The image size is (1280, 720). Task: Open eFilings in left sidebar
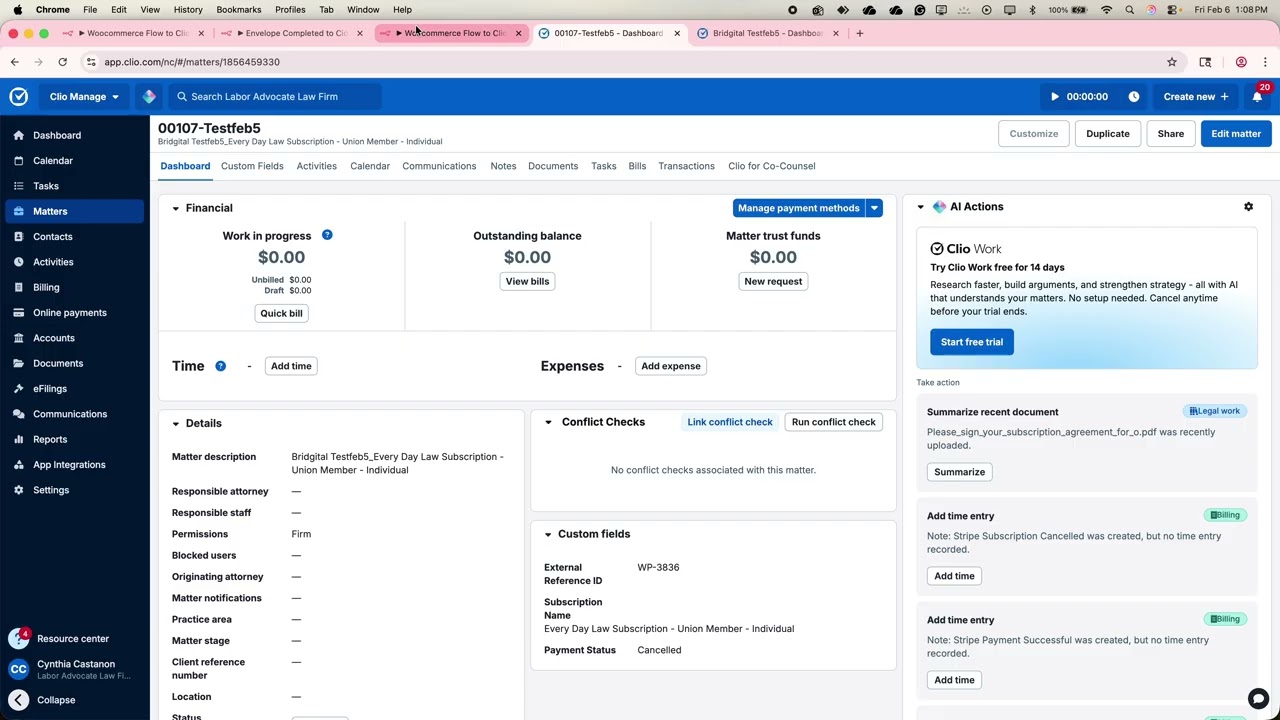(50, 389)
